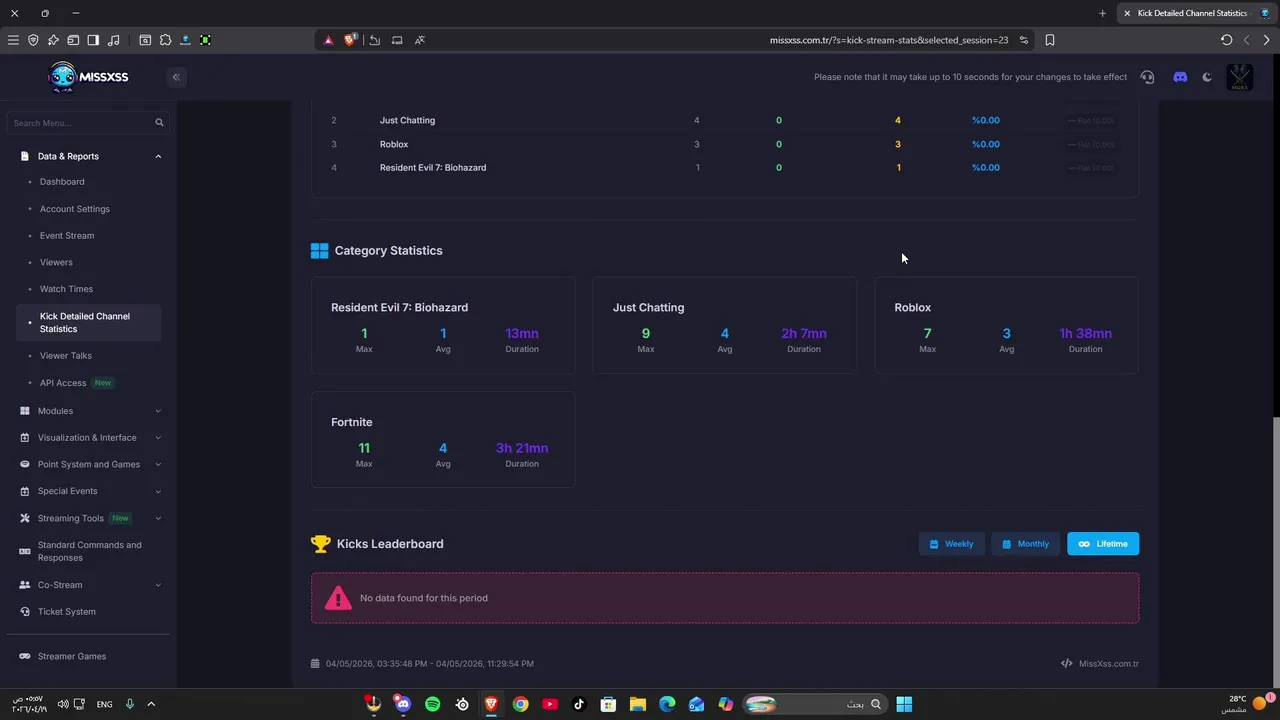
Task: Click the Brave VPN shield-outline icon
Action: (33, 40)
